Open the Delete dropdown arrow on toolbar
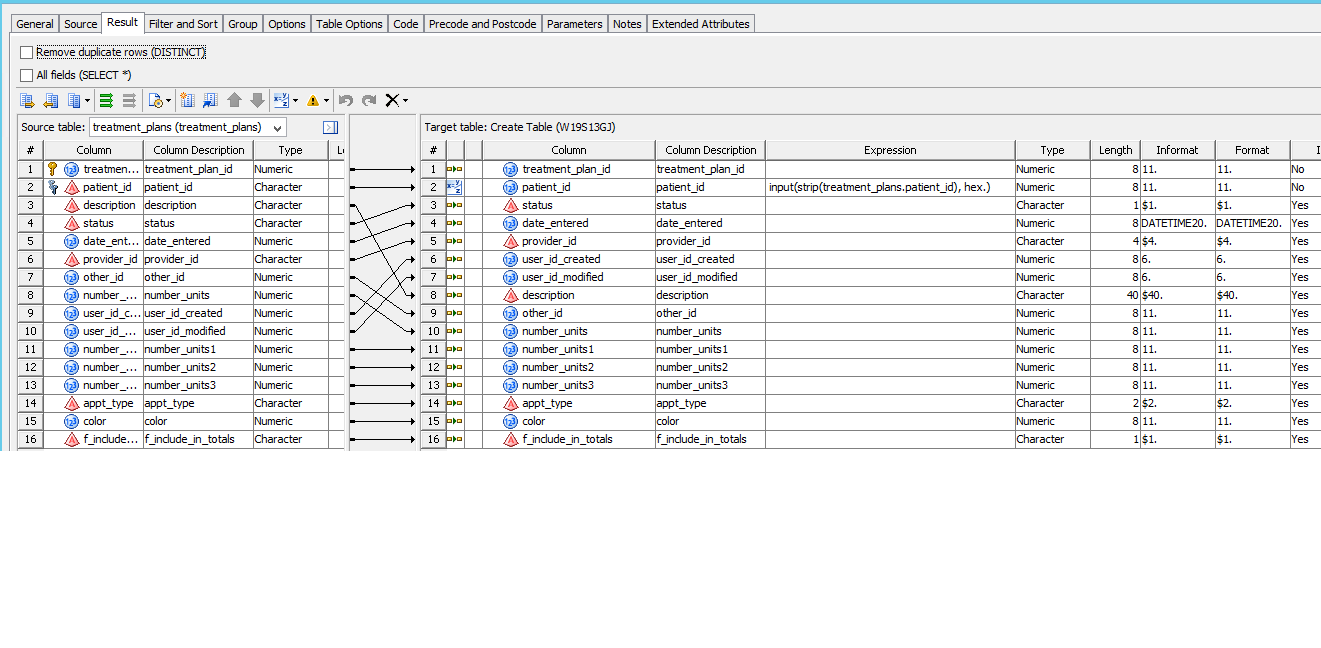1321x648 pixels. [404, 100]
